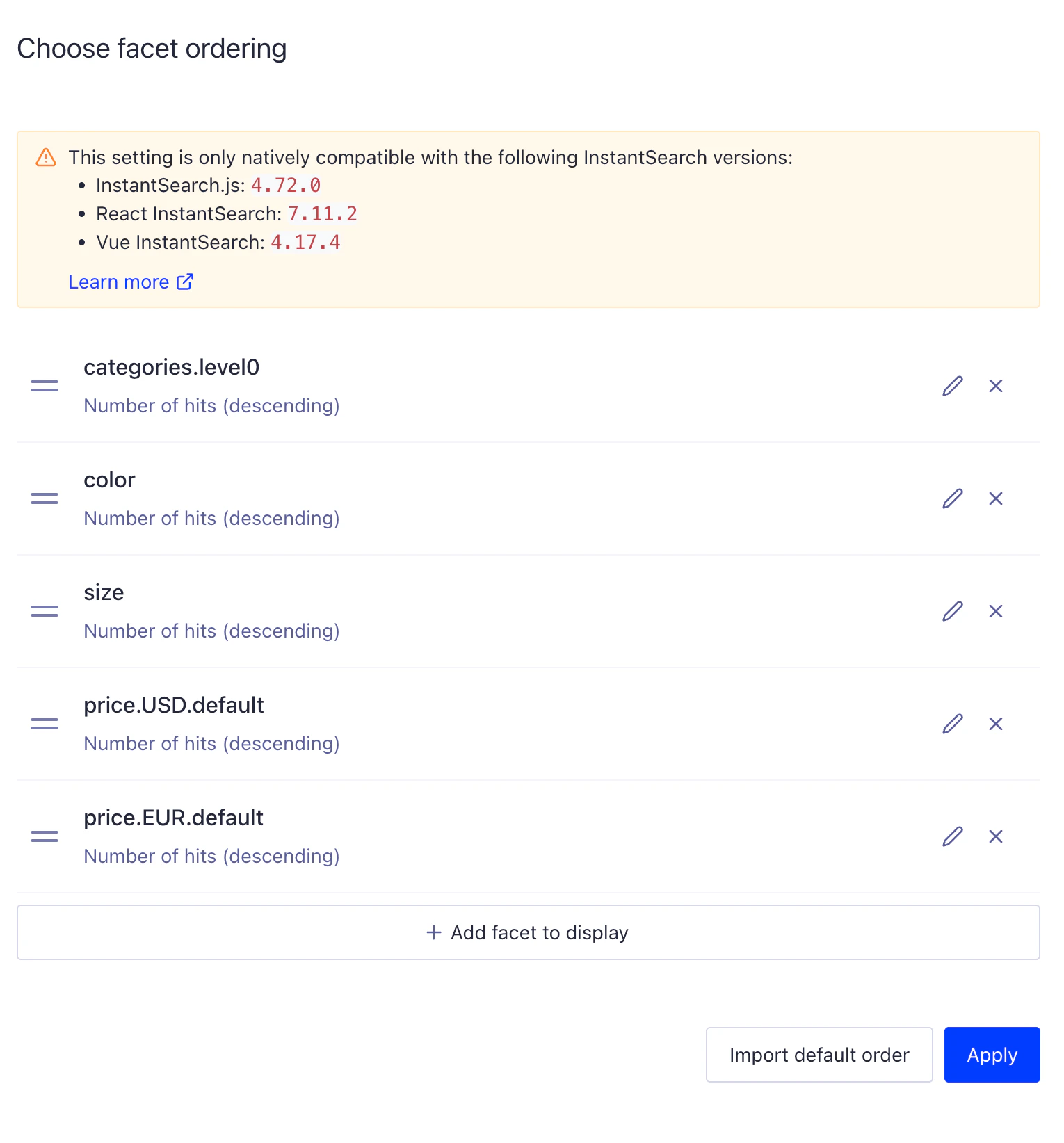Viewport: 1064px width, 1143px height.
Task: Select the drag handle next to categories.level0
Action: point(44,385)
